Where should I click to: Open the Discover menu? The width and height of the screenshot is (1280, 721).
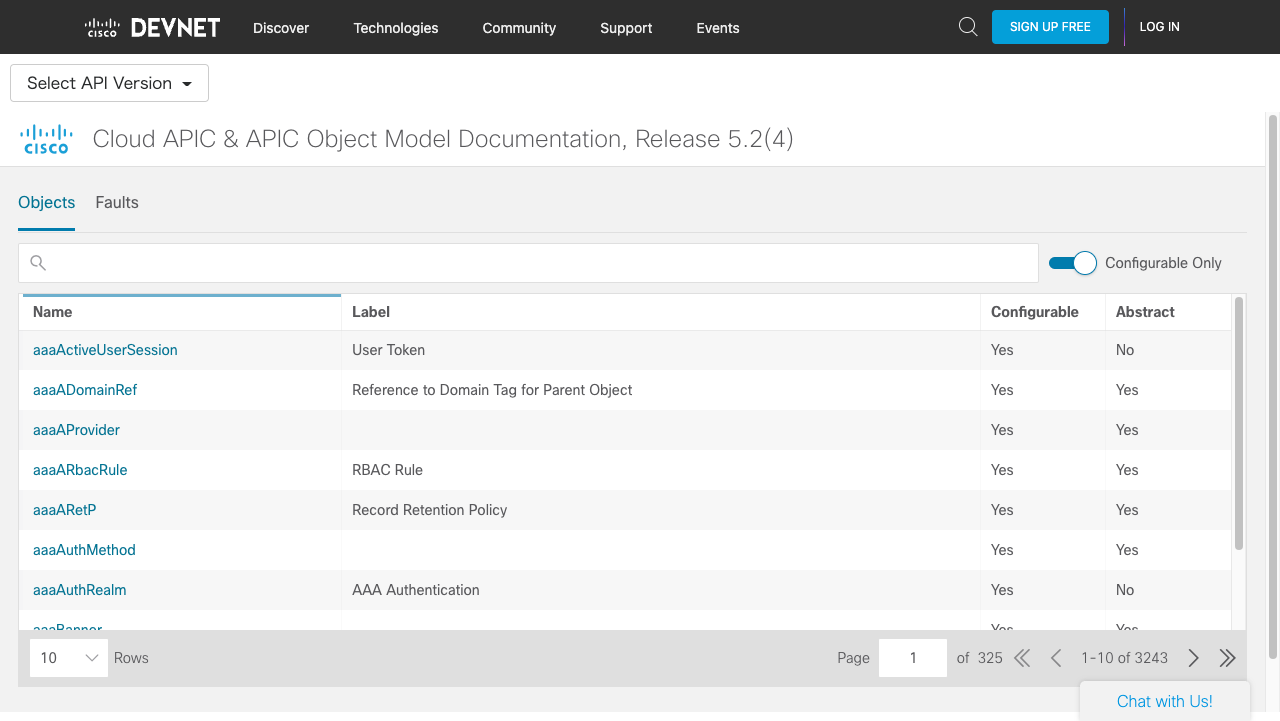pyautogui.click(x=281, y=28)
